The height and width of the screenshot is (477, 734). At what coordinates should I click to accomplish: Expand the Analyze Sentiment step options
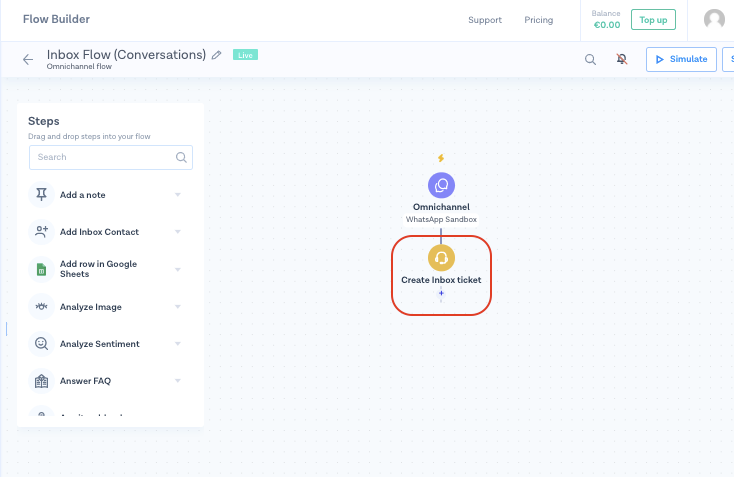pyautogui.click(x=178, y=343)
